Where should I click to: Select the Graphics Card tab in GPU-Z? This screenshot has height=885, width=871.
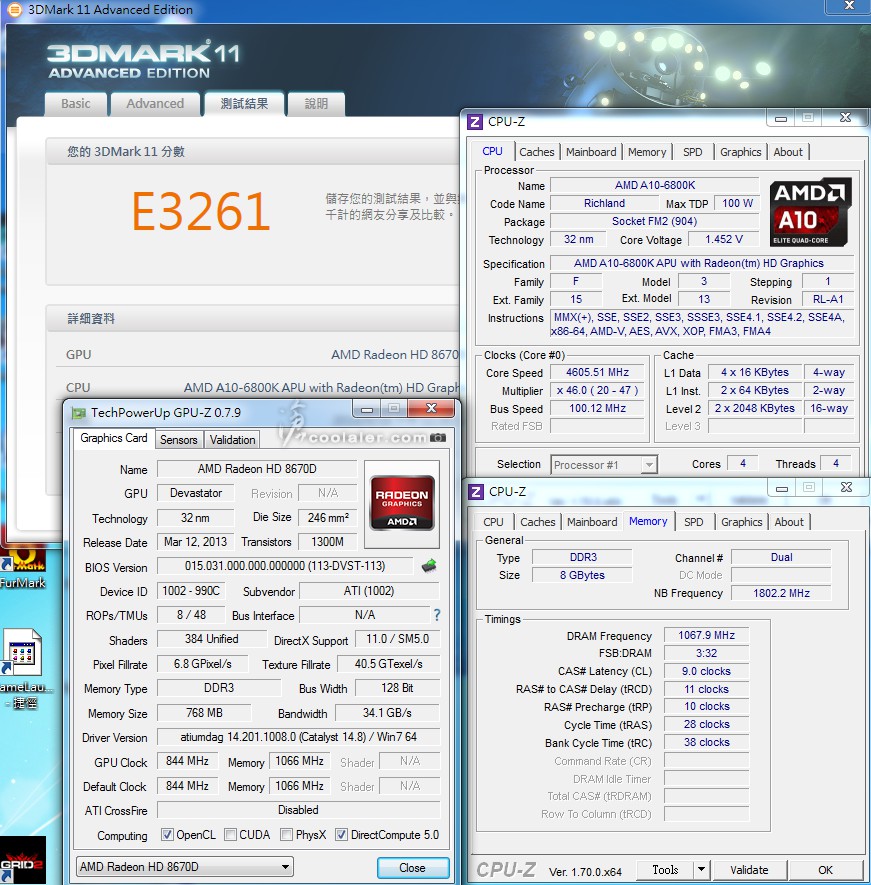[x=113, y=438]
